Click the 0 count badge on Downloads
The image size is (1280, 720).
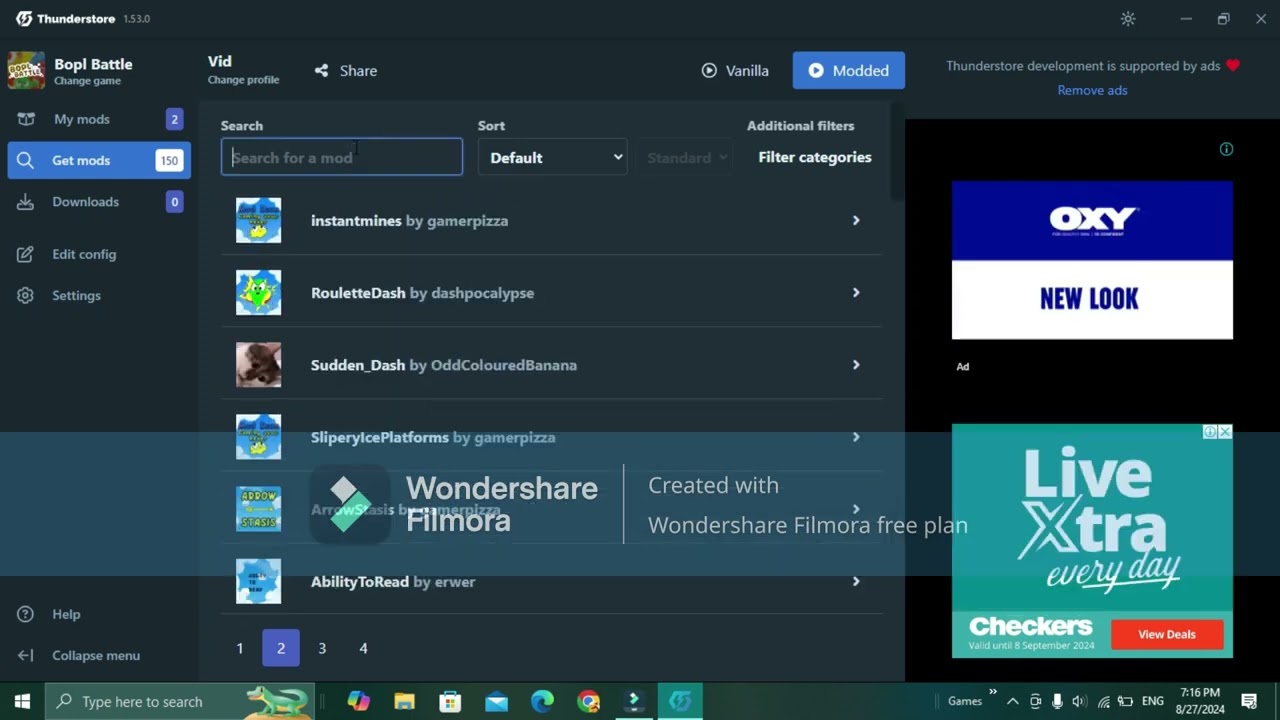(x=174, y=202)
